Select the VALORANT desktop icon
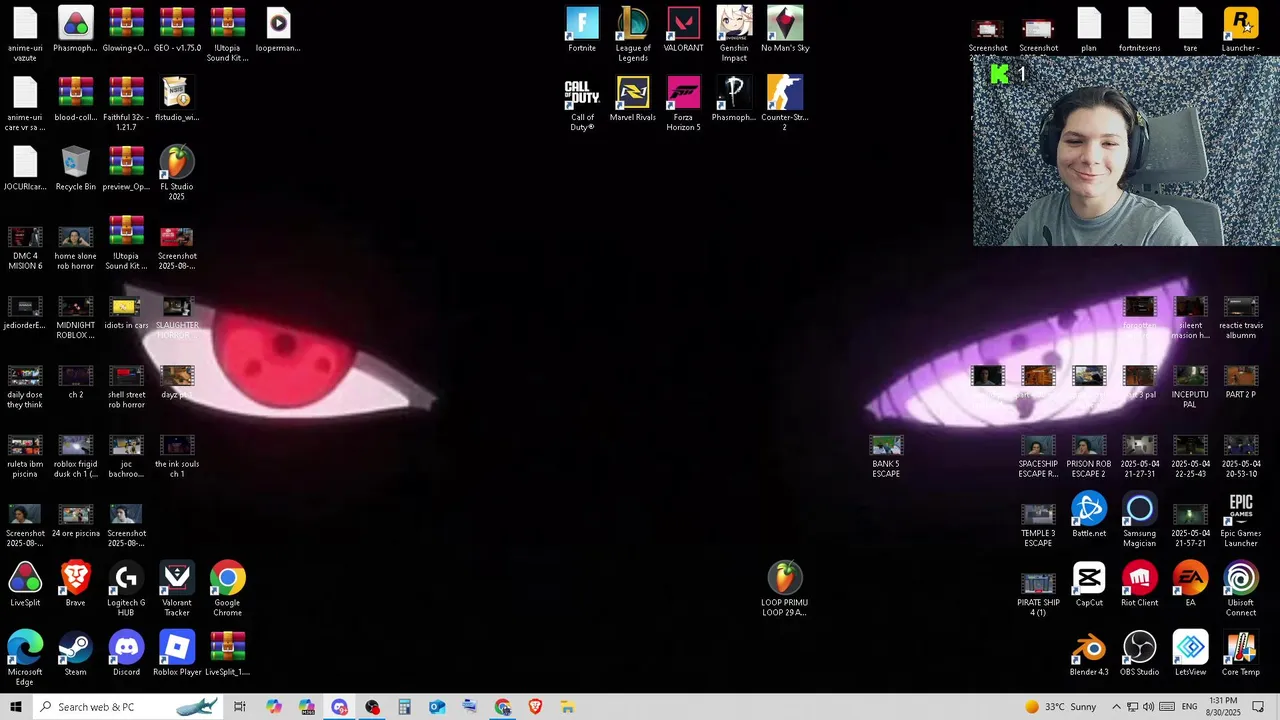 coord(684,30)
